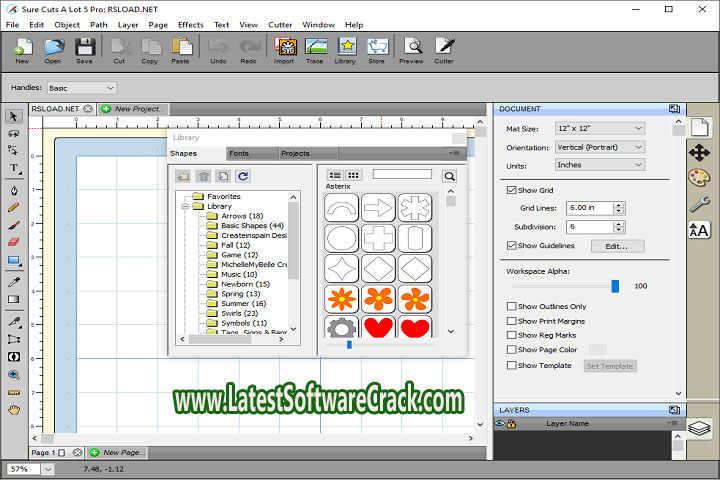
Task: Switch to the Projects tab
Action: (x=308, y=153)
